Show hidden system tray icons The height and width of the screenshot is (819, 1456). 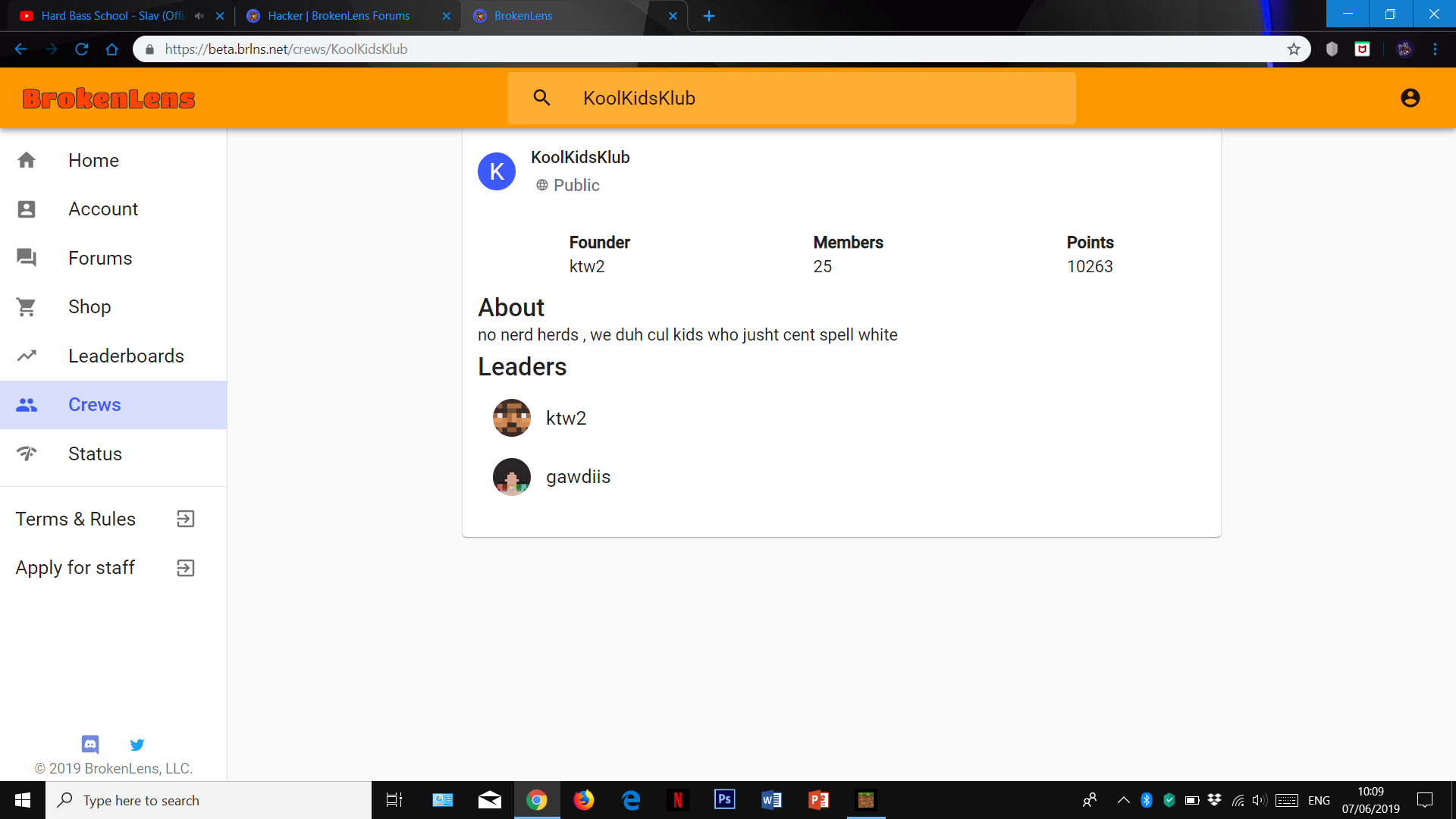click(x=1124, y=800)
